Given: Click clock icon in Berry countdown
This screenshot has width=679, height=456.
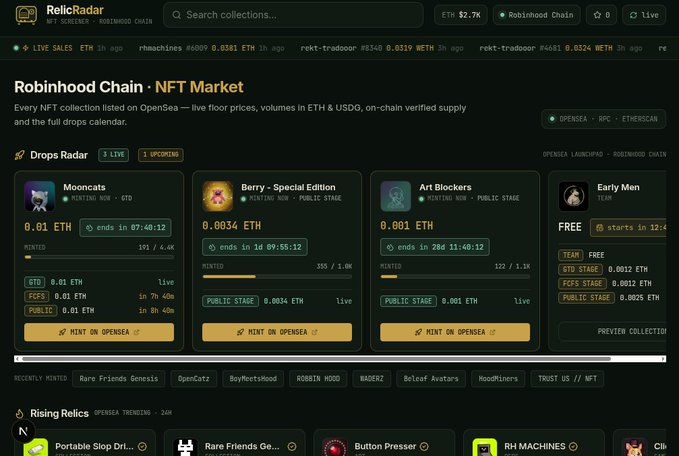Looking at the screenshot, I should [x=212, y=247].
